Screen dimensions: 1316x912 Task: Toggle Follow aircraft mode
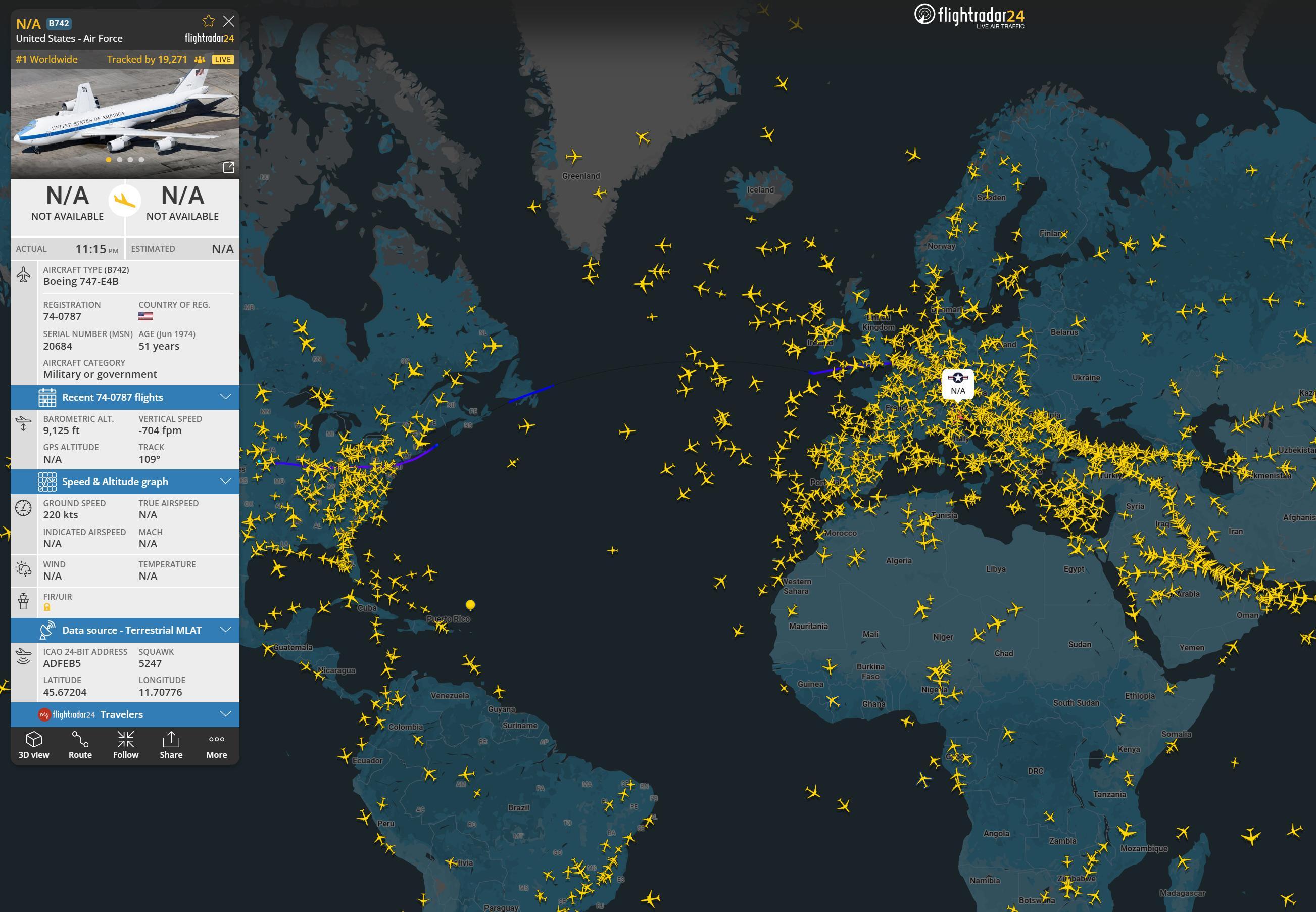pyautogui.click(x=126, y=745)
